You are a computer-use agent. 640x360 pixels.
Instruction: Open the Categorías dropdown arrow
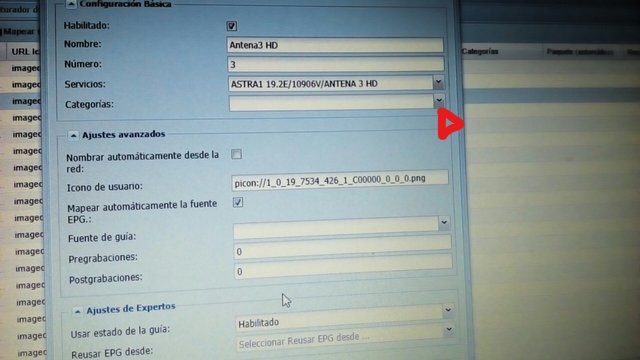click(x=439, y=100)
